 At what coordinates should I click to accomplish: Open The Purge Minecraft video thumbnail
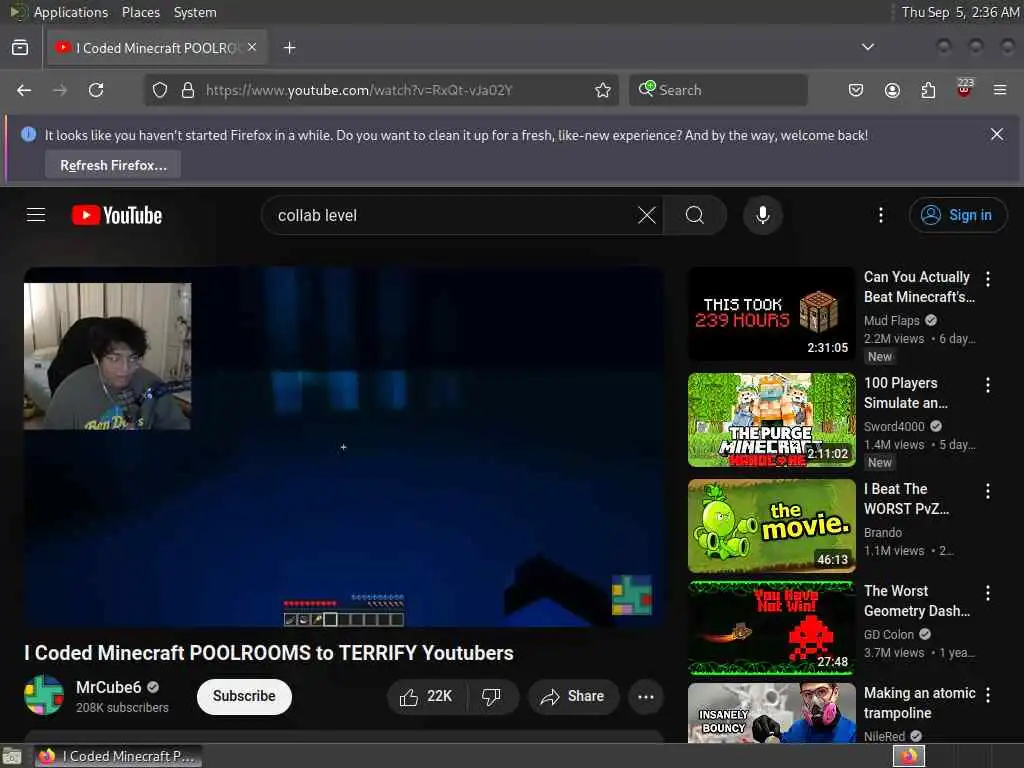(771, 420)
